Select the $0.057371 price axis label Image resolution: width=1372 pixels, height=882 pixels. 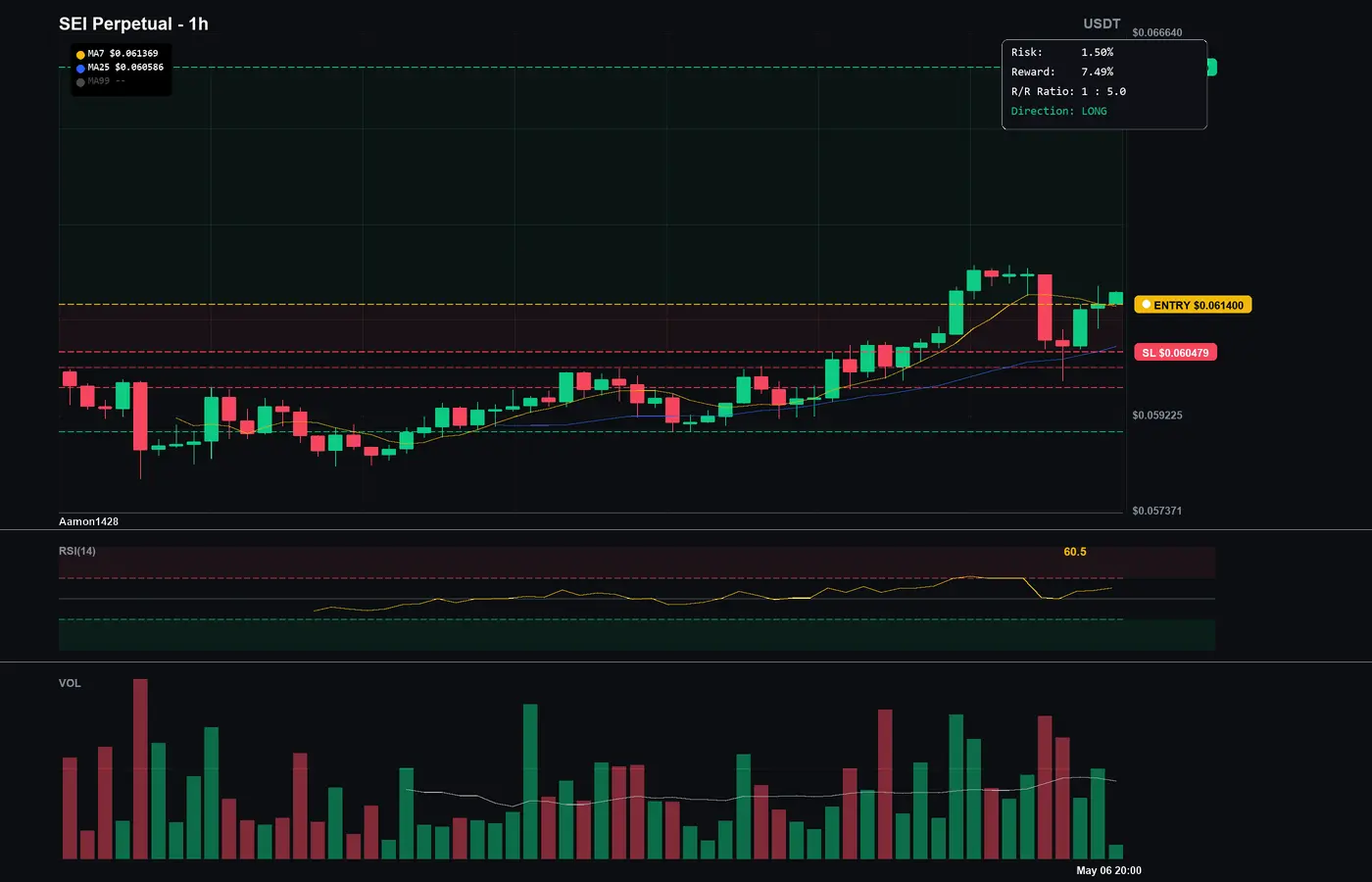point(1156,511)
